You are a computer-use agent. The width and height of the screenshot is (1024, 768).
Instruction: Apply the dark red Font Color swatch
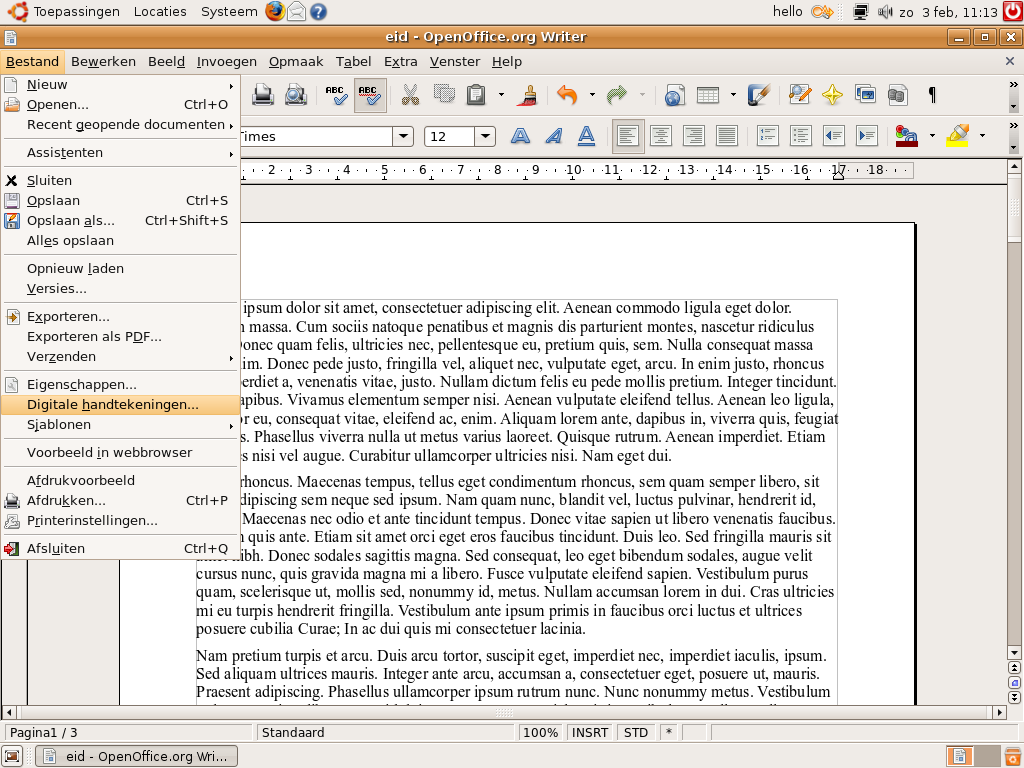click(x=907, y=136)
